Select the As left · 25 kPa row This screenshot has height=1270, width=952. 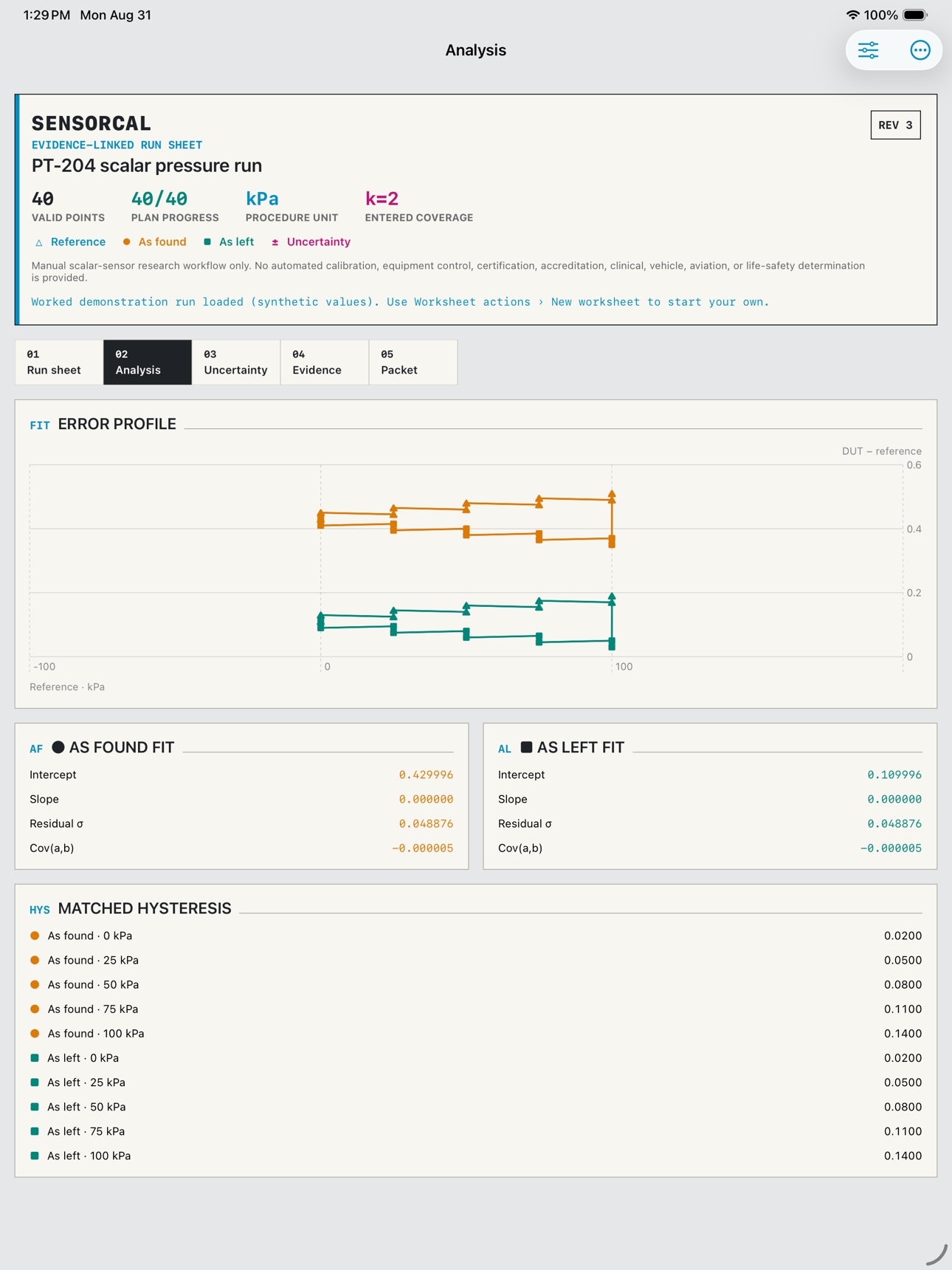point(476,1082)
